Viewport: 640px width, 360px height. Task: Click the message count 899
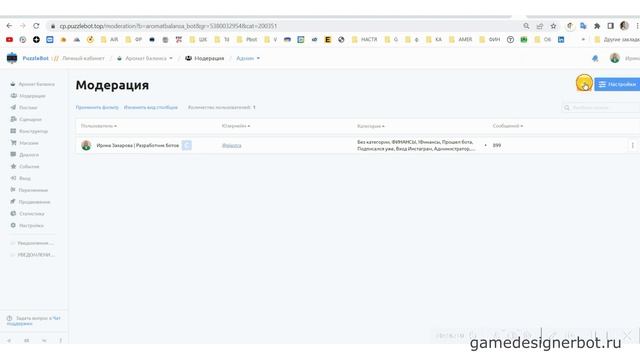point(497,145)
